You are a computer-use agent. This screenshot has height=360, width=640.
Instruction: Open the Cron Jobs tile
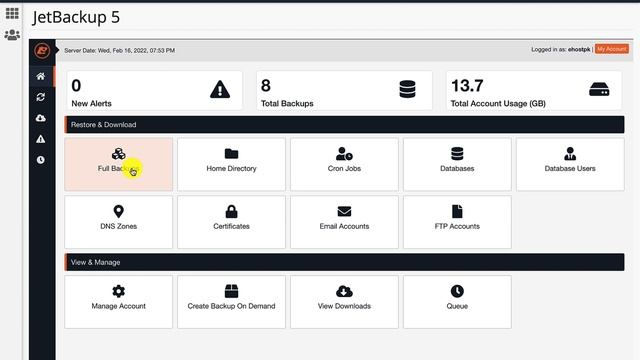point(344,164)
